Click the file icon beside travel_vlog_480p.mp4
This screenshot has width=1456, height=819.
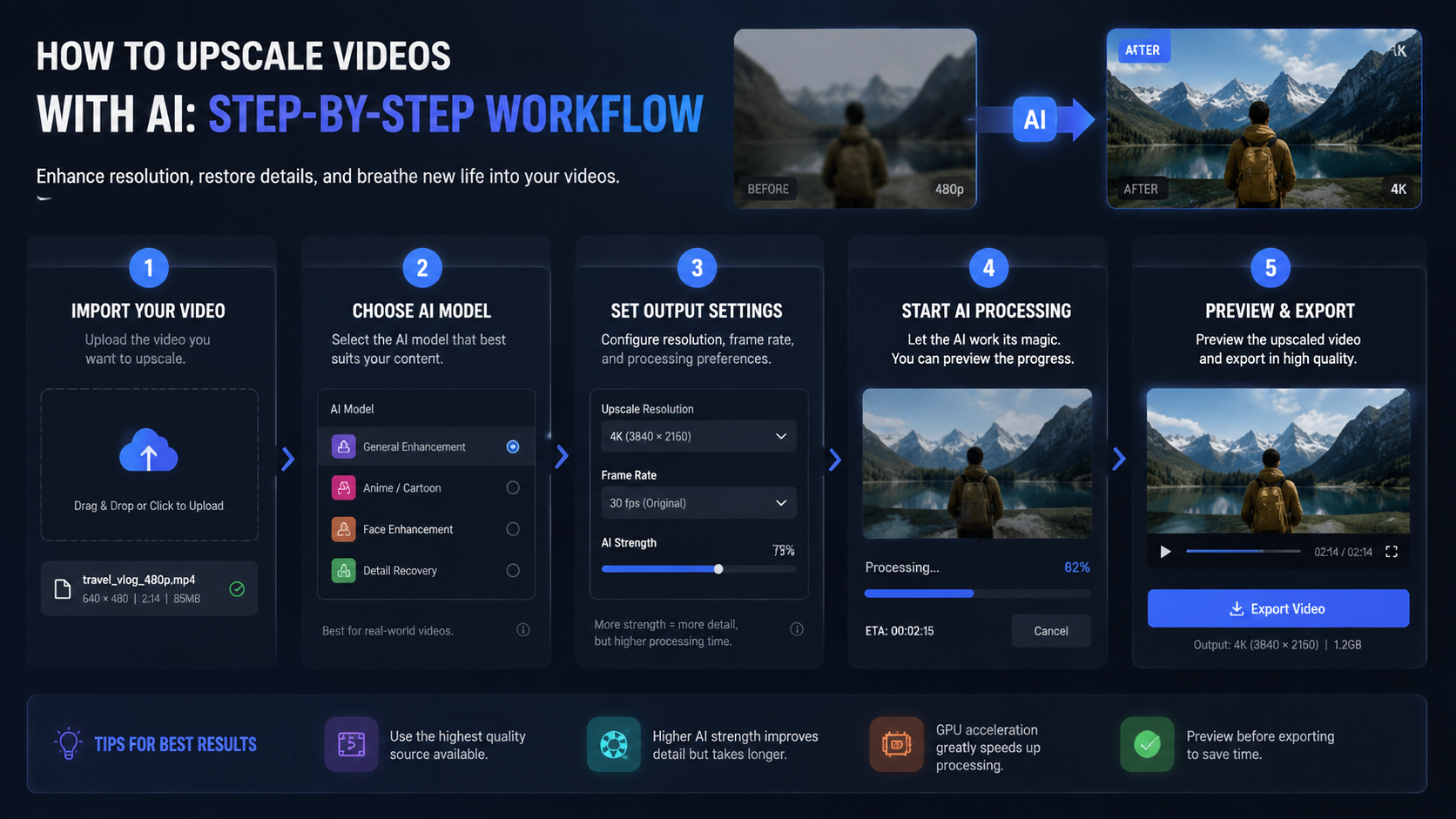[63, 589]
